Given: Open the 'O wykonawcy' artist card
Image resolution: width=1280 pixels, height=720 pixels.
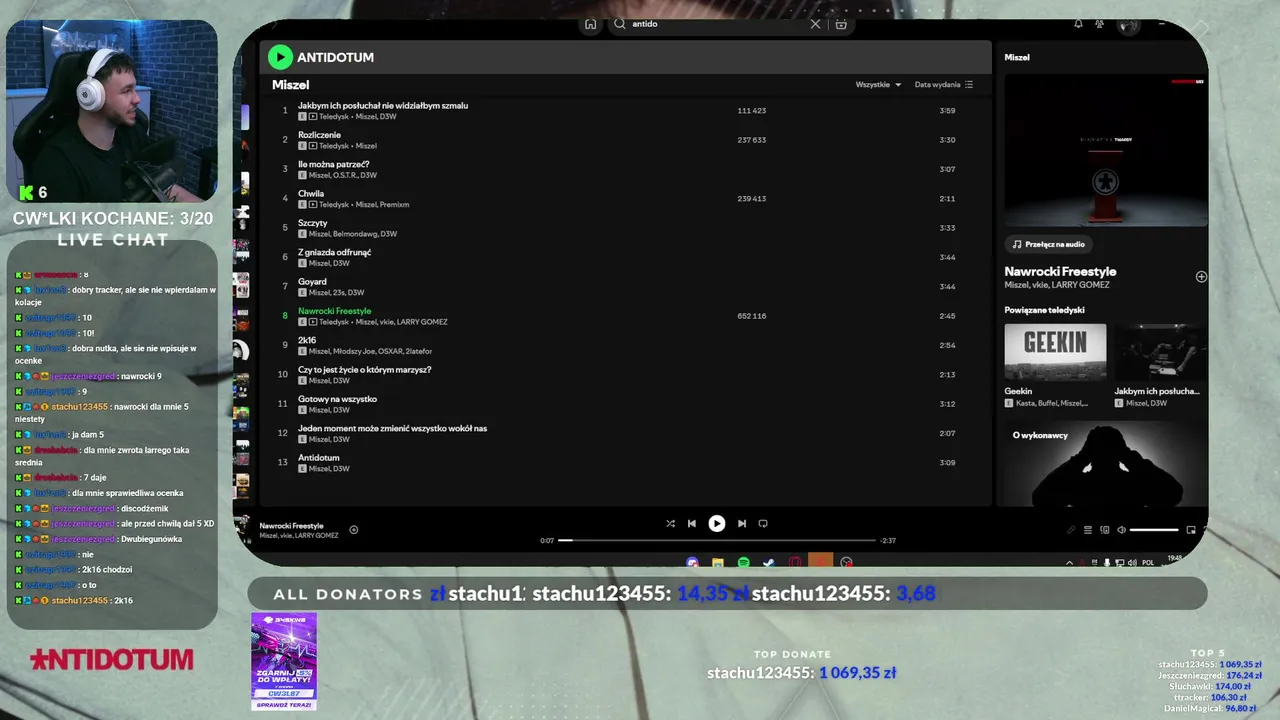Looking at the screenshot, I should (1105, 463).
